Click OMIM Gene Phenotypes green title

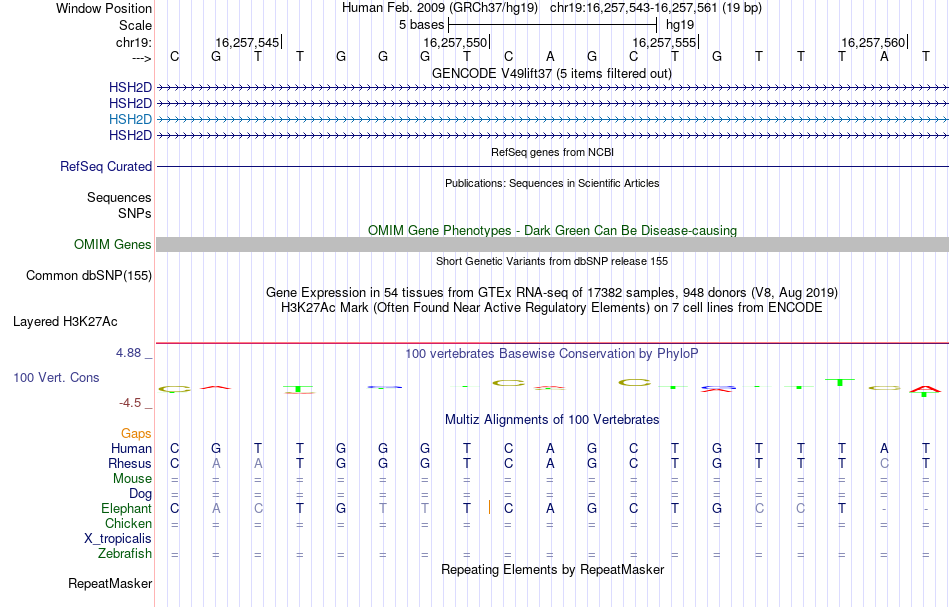pos(552,231)
